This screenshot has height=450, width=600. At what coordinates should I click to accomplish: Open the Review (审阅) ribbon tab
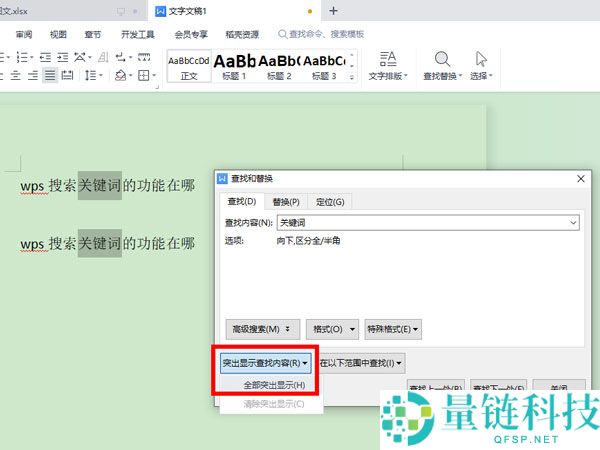pos(24,34)
